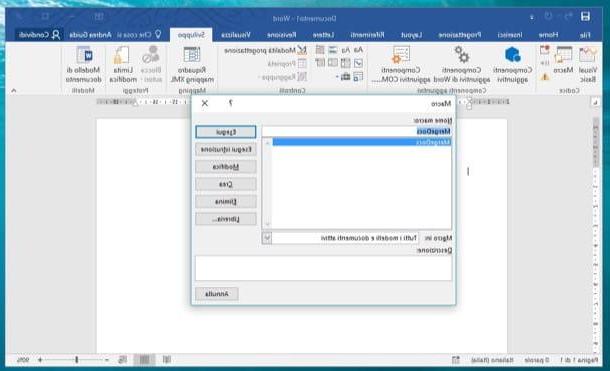Click the question mark help in Macro dialog
Viewport: 610px width, 371px height.
pyautogui.click(x=231, y=103)
